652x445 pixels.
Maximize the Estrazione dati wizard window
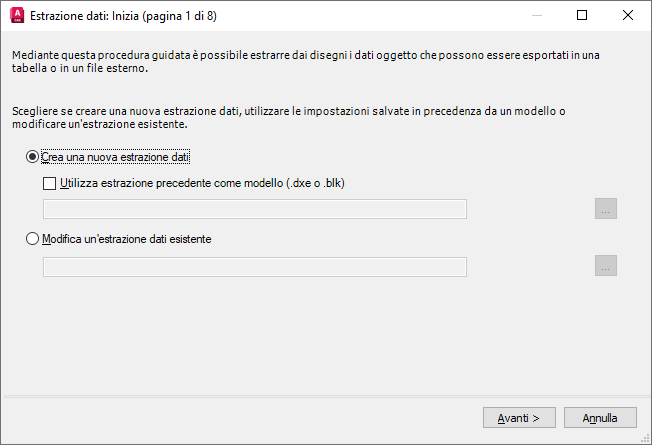(x=582, y=16)
